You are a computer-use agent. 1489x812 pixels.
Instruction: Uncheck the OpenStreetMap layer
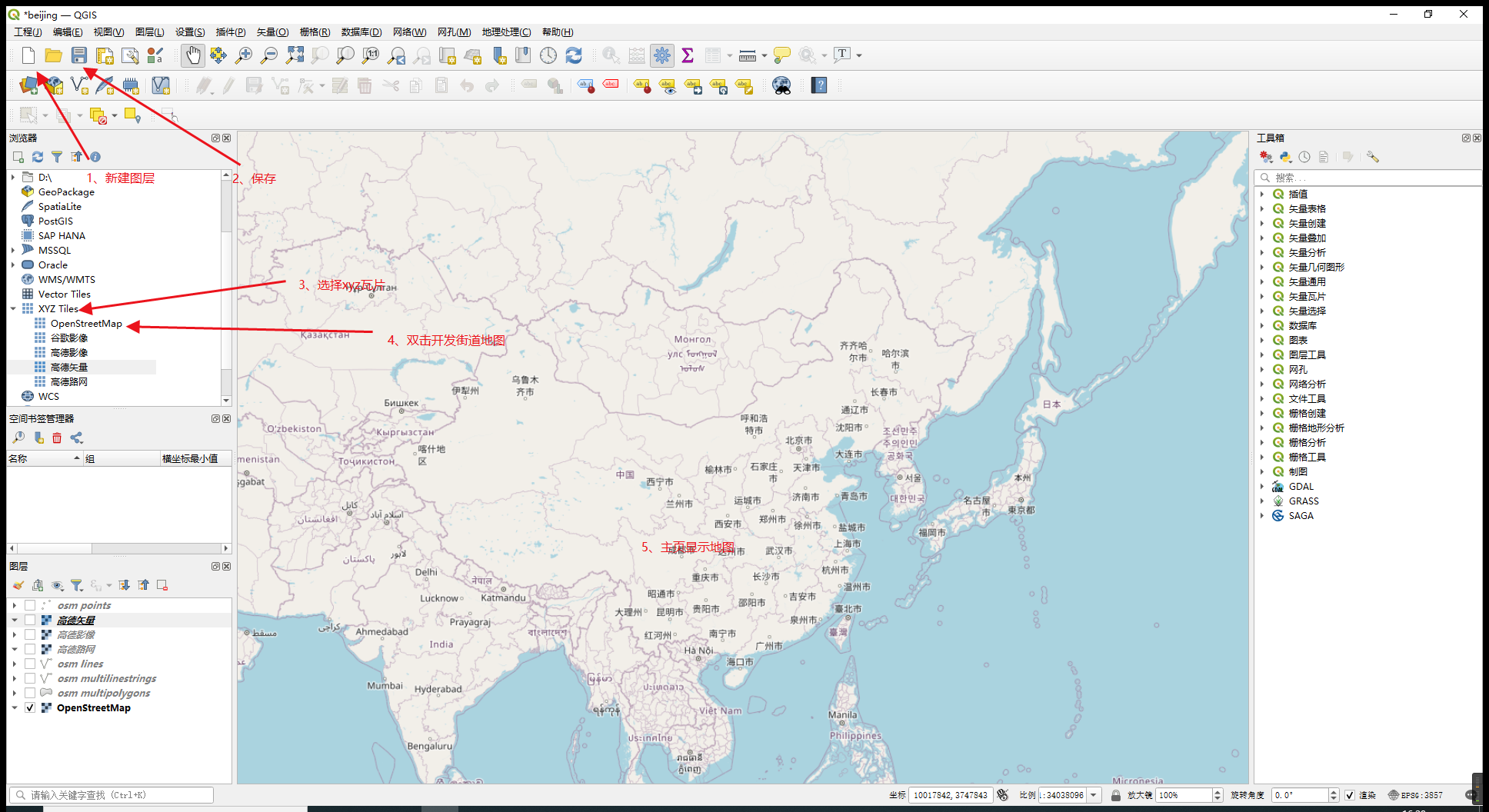30,707
